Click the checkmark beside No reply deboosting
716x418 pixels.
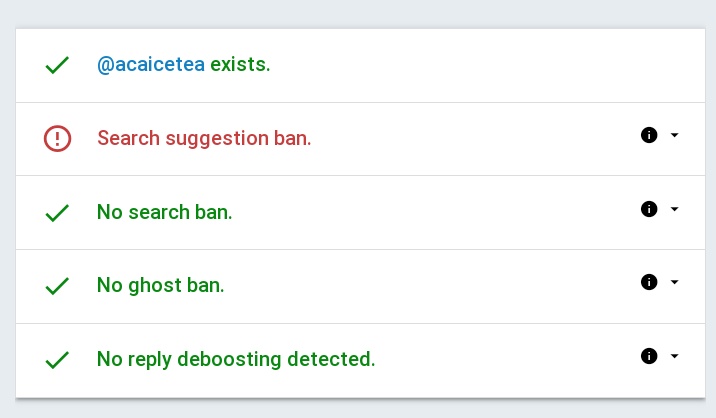point(57,359)
